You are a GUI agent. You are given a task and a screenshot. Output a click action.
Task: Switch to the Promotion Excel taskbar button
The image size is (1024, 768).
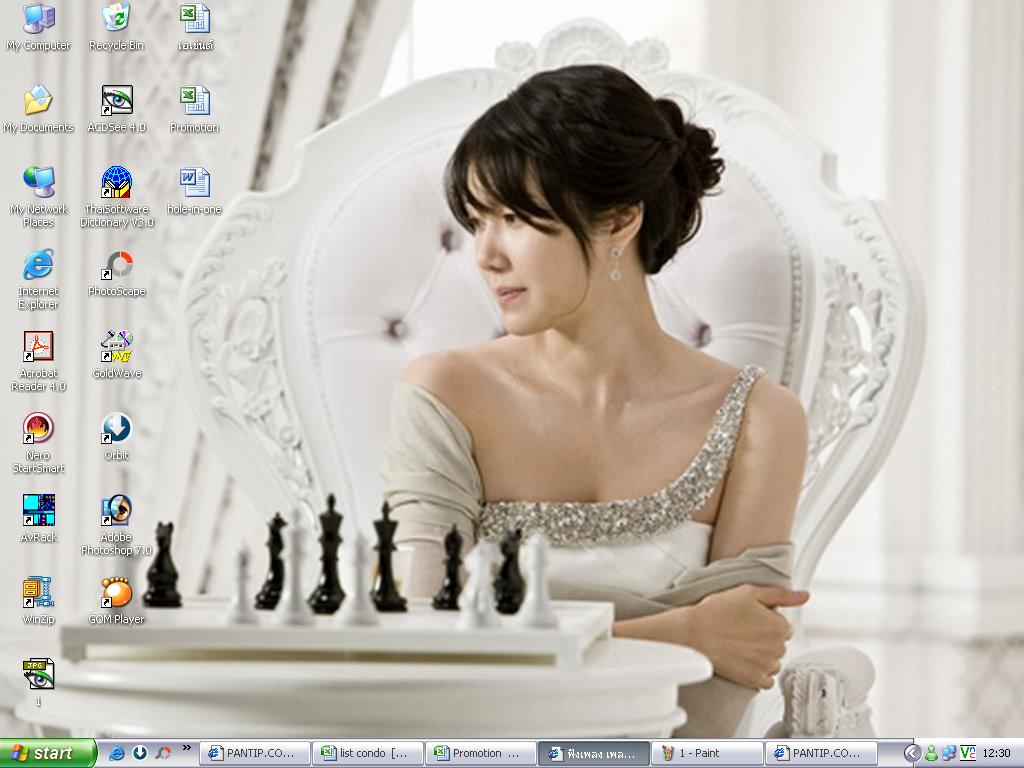(481, 754)
